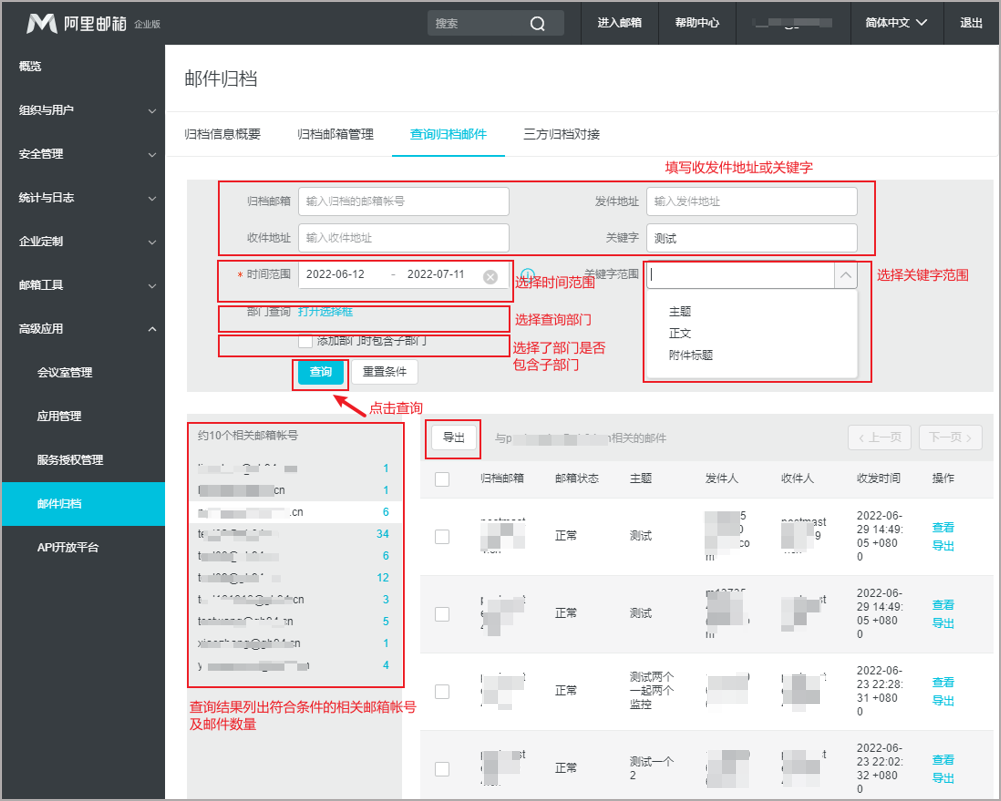The height and width of the screenshot is (801, 1001).
Task: Open the 三方归档对接 tab
Action: click(x=561, y=134)
